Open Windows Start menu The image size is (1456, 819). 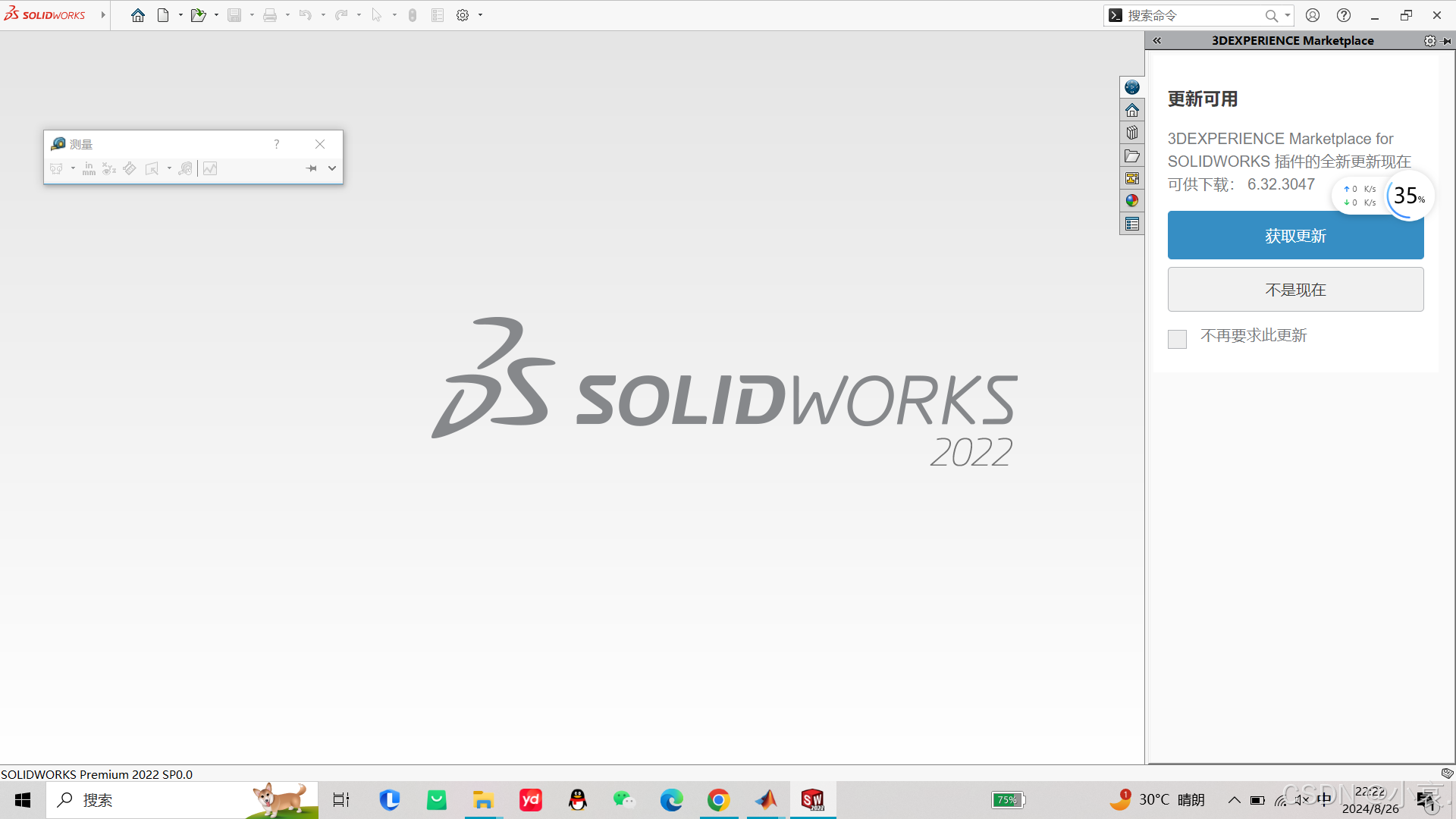[23, 800]
